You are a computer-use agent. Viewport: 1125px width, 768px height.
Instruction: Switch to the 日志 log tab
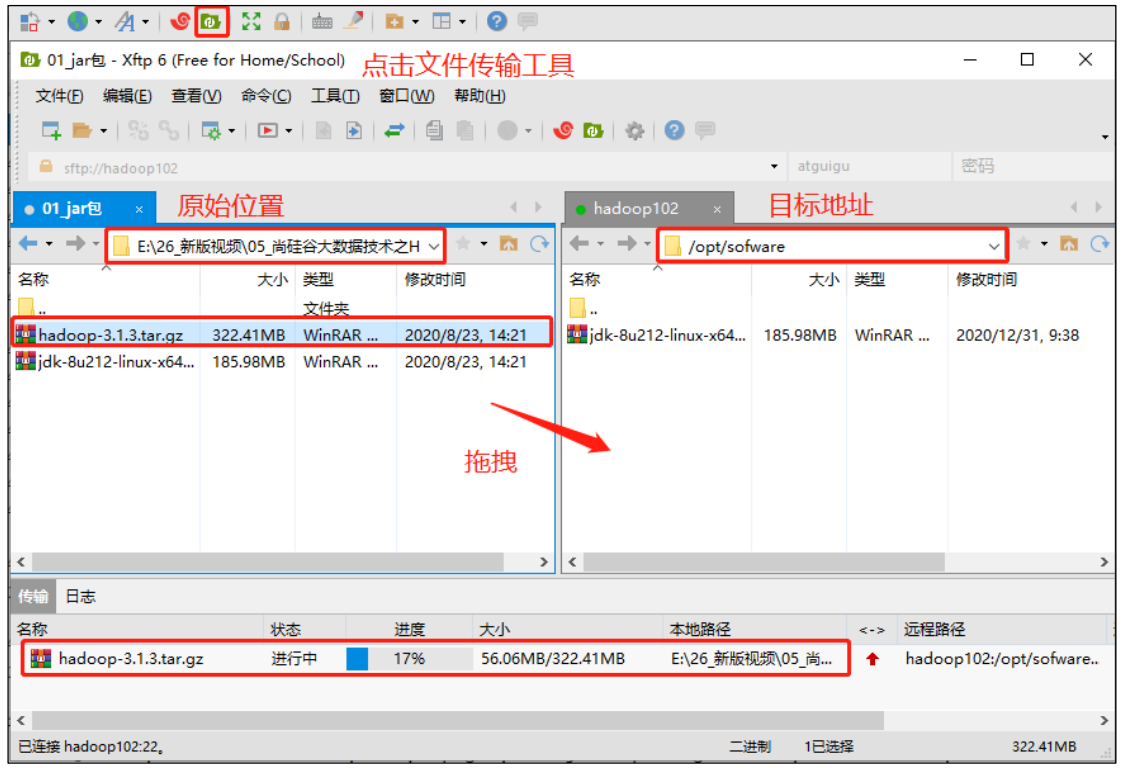coord(80,596)
